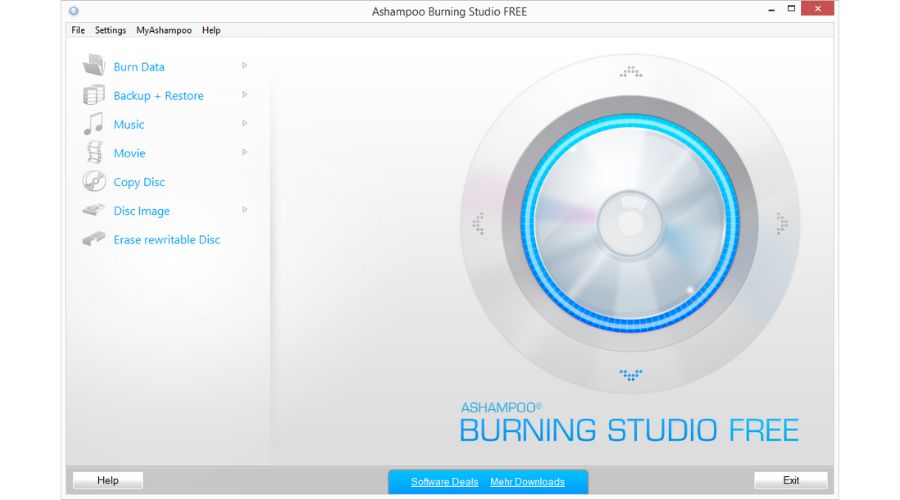Open the Disc Image option
The width and height of the screenshot is (900, 500).
(x=141, y=211)
